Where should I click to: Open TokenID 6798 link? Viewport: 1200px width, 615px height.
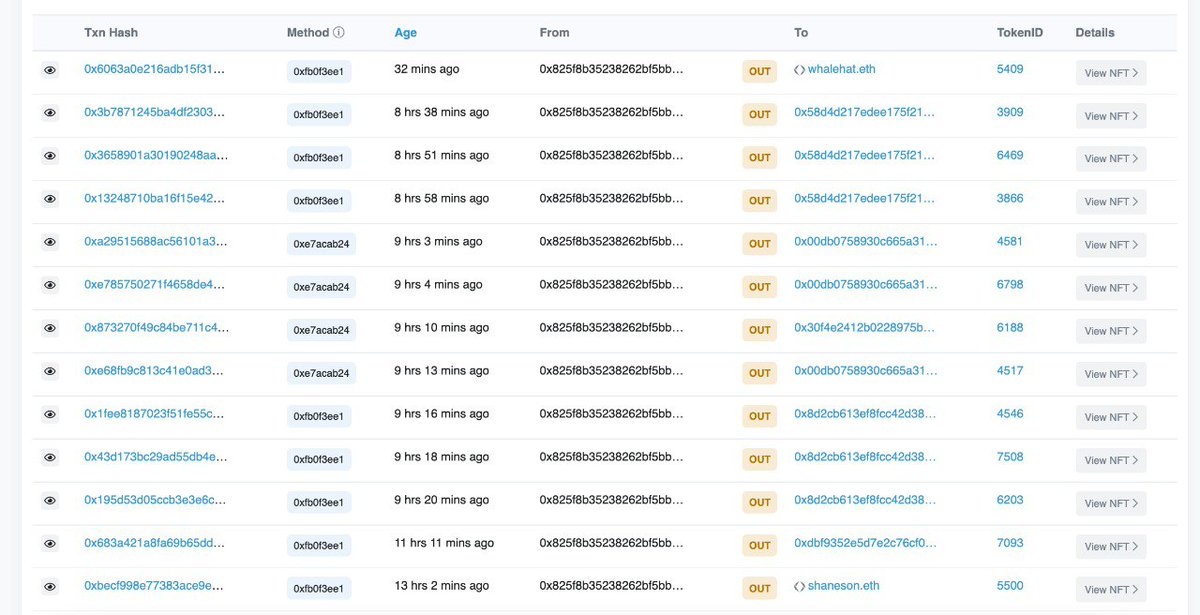tap(1010, 285)
